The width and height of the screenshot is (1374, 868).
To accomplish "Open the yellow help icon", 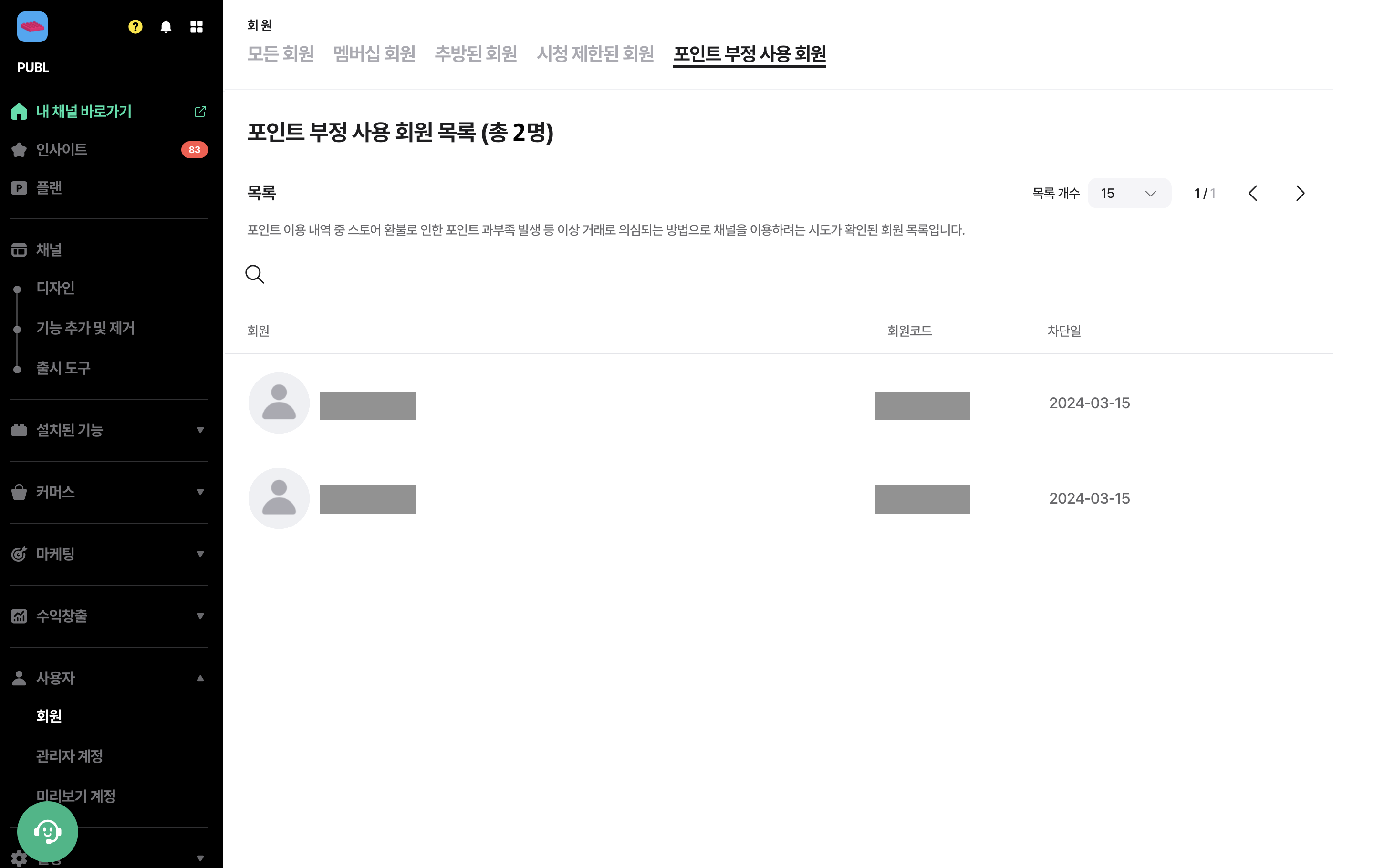I will [135, 26].
